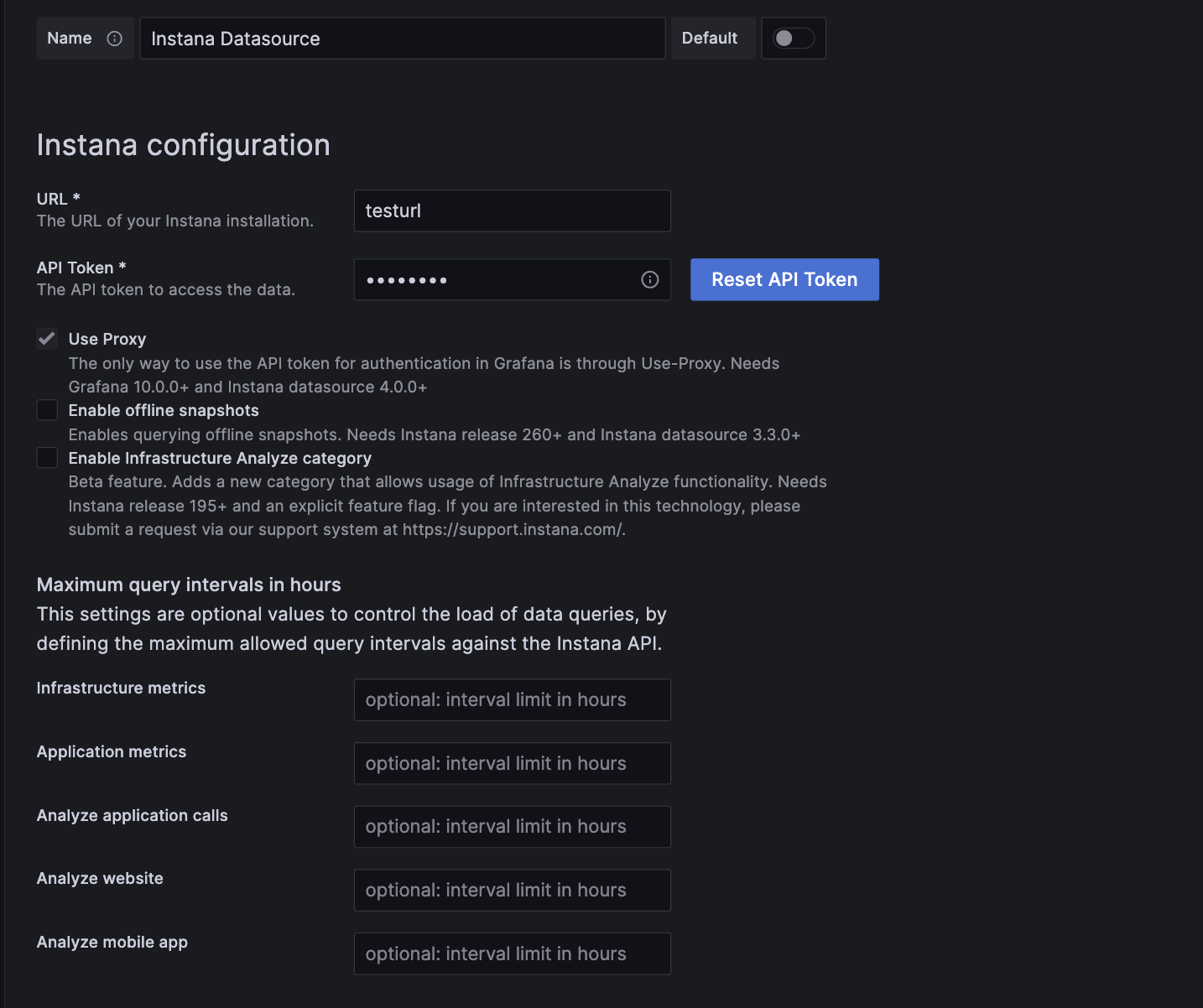Click the Analyze mobile app interval input

(513, 953)
